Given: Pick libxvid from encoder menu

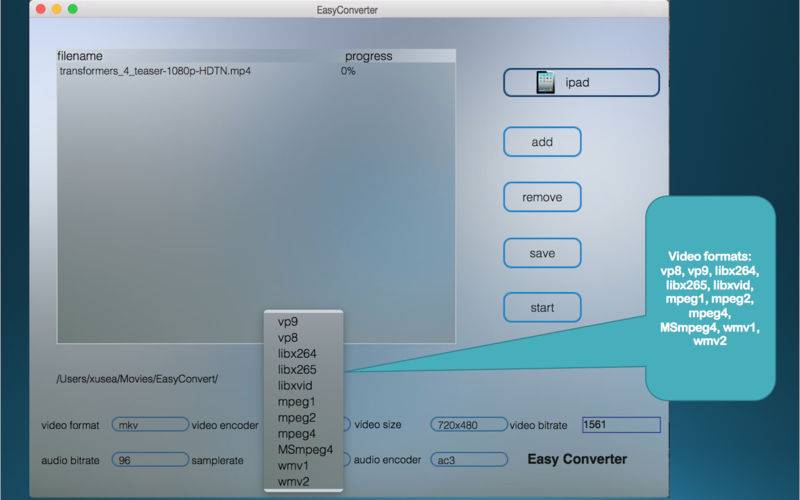Looking at the screenshot, I should (296, 386).
